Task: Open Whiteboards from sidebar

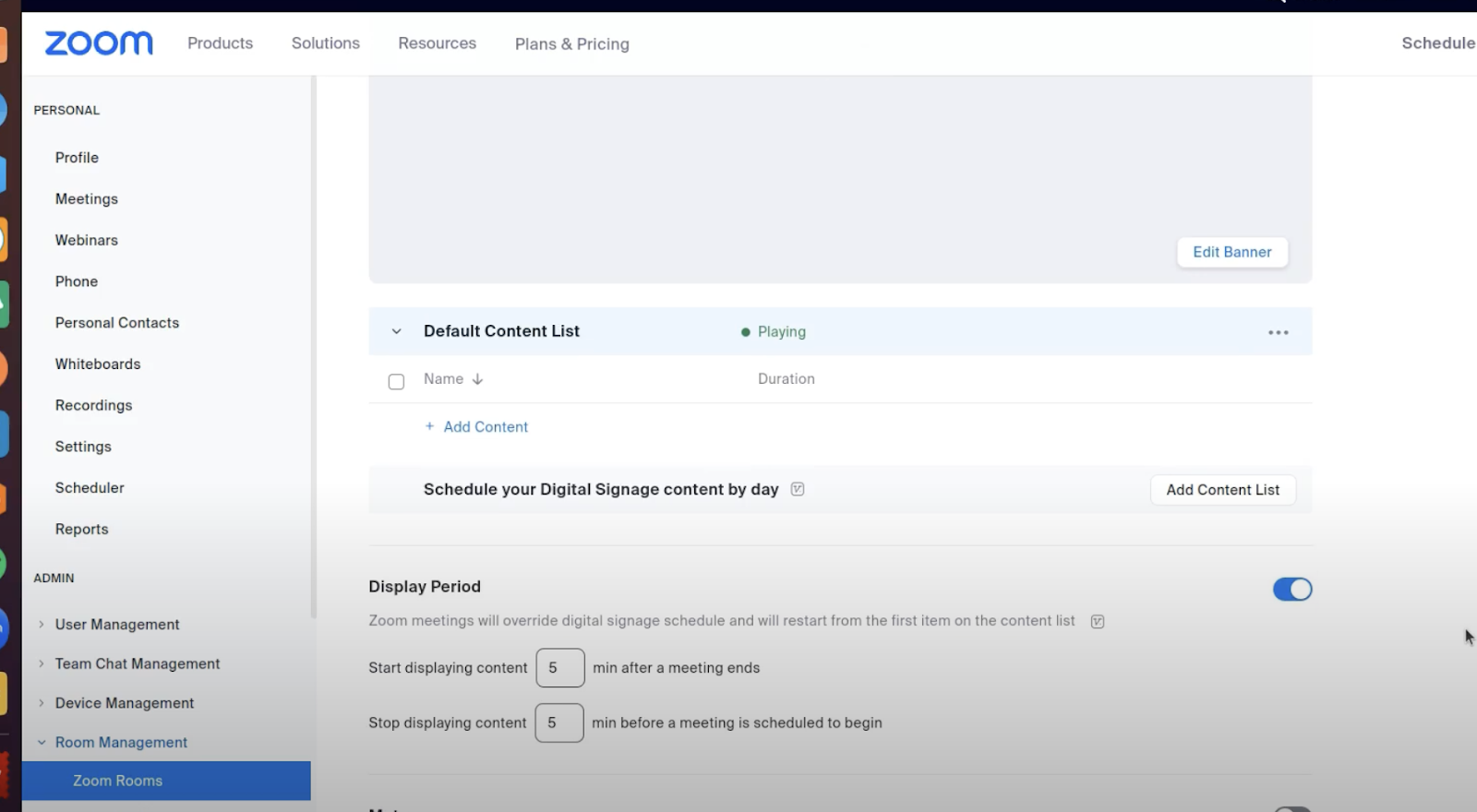Action: [98, 364]
